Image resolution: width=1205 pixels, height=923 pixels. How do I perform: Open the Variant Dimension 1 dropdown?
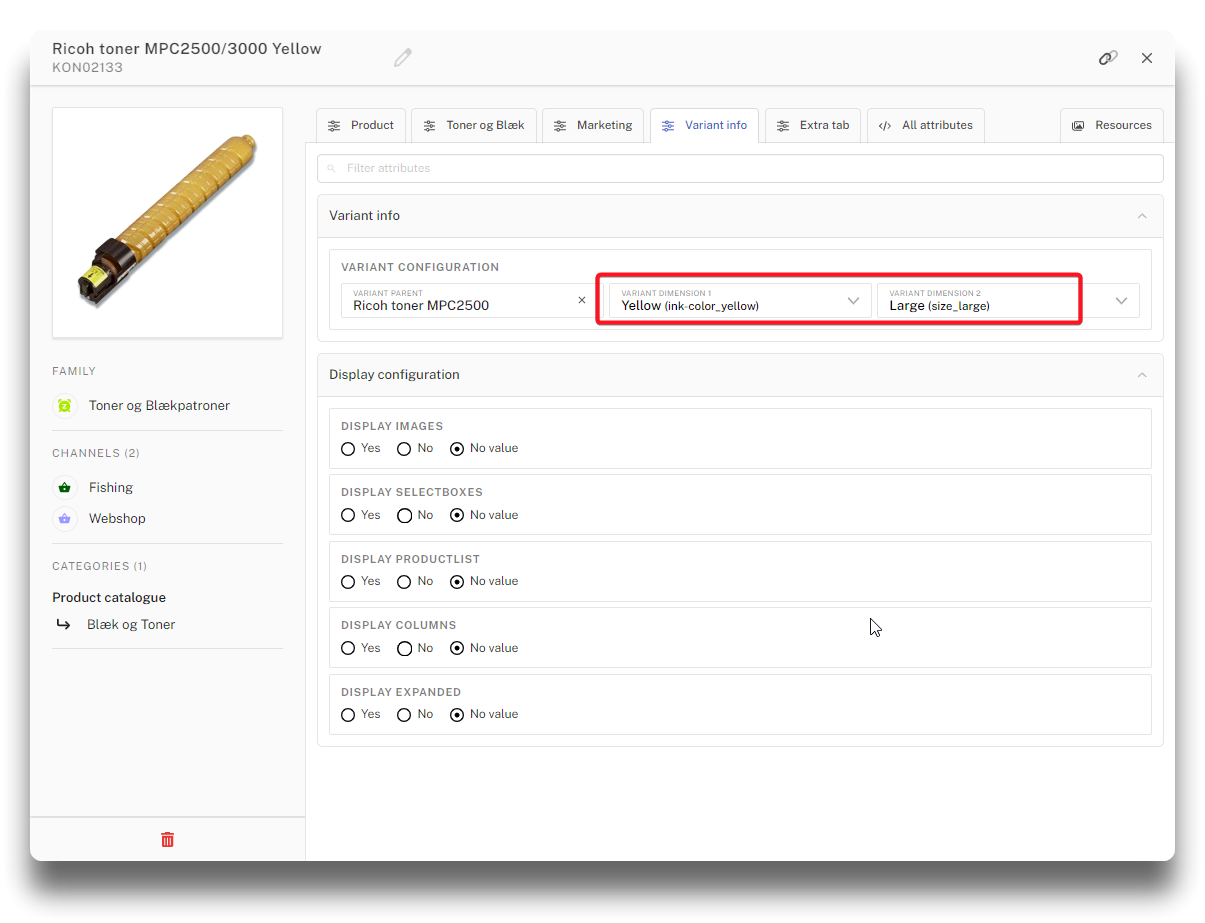pos(853,301)
